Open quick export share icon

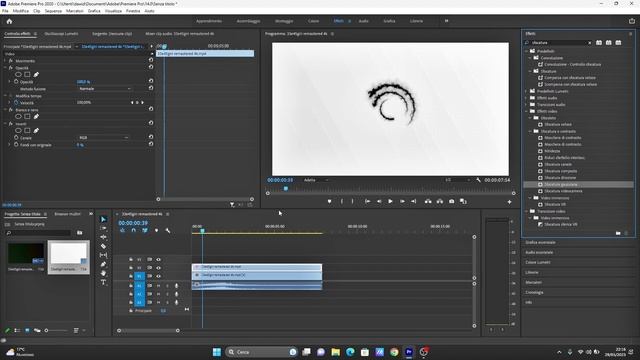(632, 21)
